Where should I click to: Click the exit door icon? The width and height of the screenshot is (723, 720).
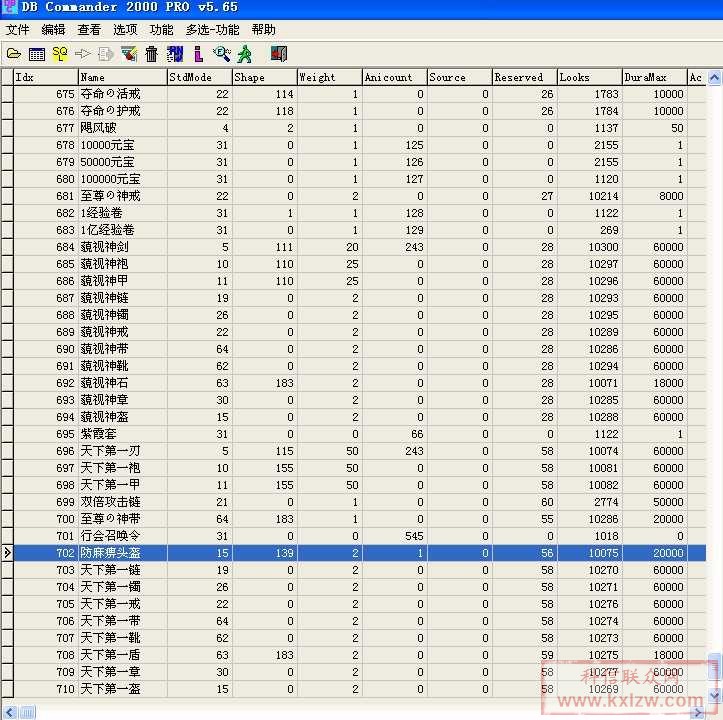279,54
